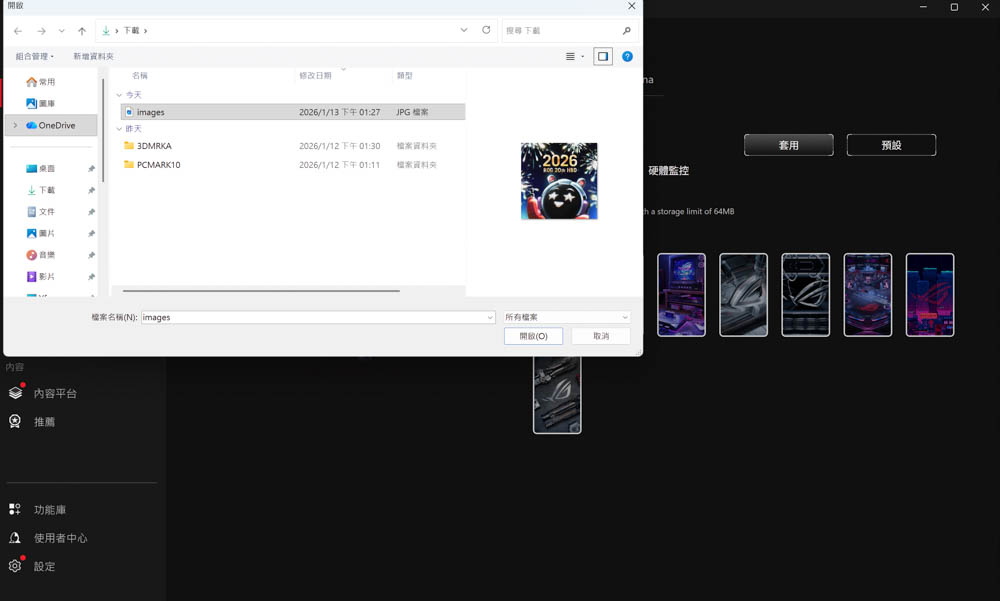
Task: Open 內容平台 in the sidebar
Action: click(54, 394)
